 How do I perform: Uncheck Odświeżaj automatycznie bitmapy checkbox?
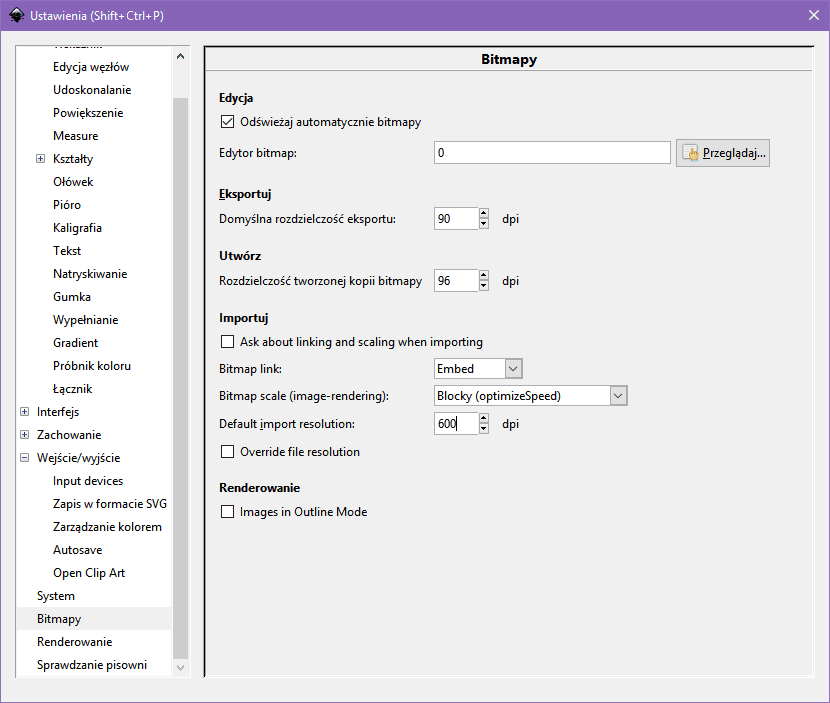point(227,122)
